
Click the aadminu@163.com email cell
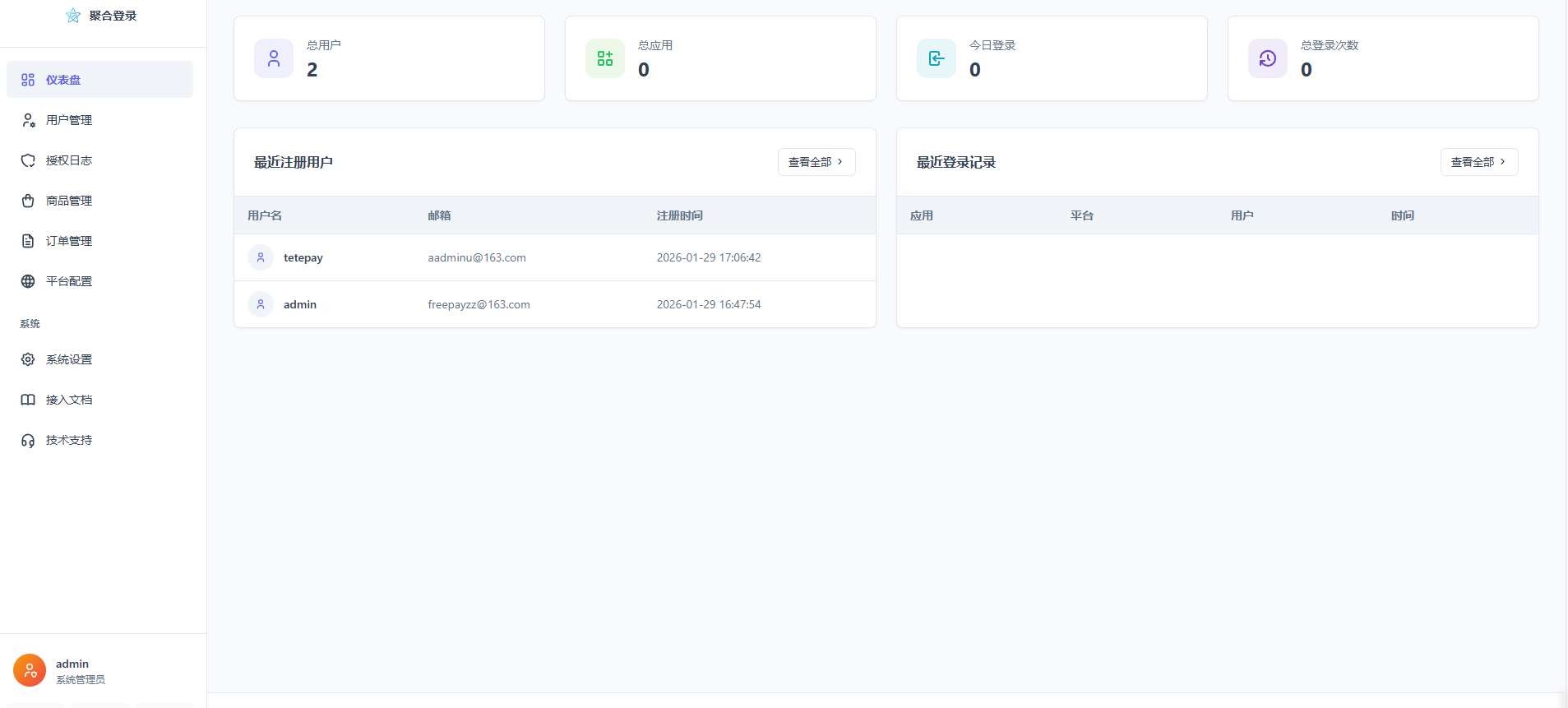click(x=477, y=257)
